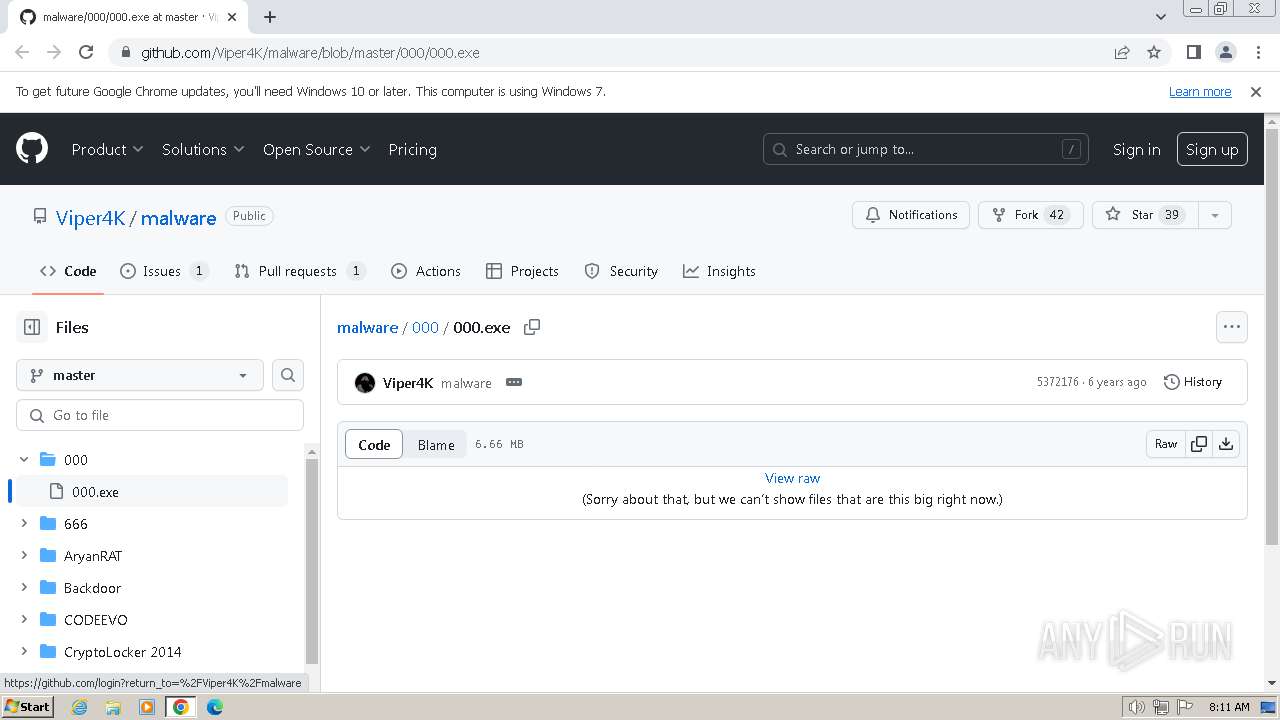Screen dimensions: 1280x720
Task: Expand the Solutions menu
Action: [x=203, y=149]
